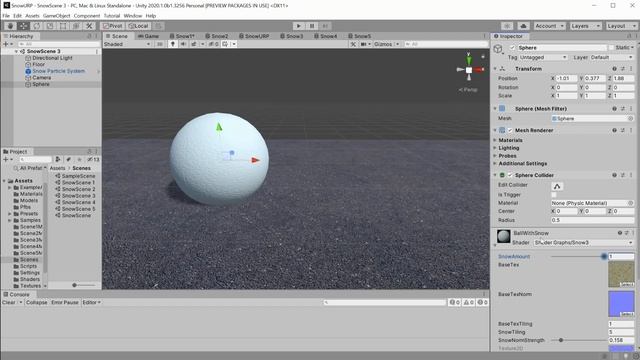Open the Layout dropdown
The height and width of the screenshot is (360, 640).
621,26
